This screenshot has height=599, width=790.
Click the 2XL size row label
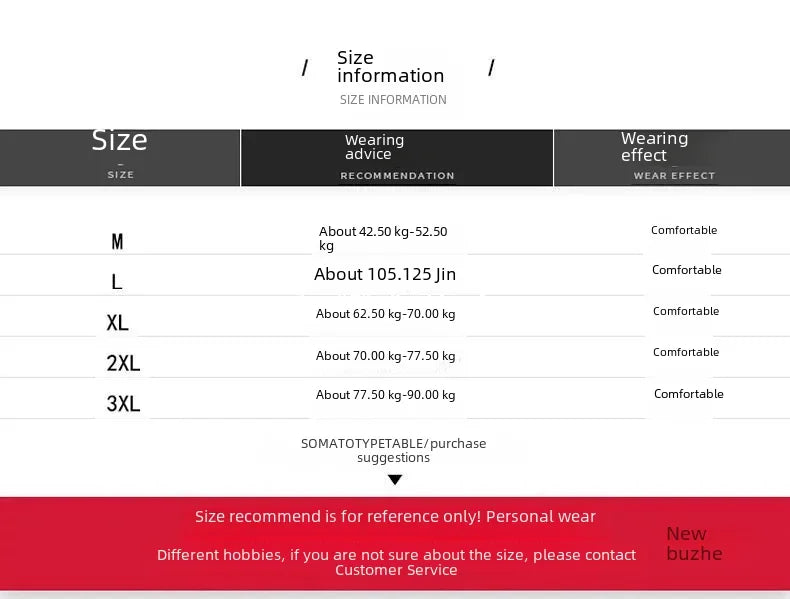pos(123,363)
